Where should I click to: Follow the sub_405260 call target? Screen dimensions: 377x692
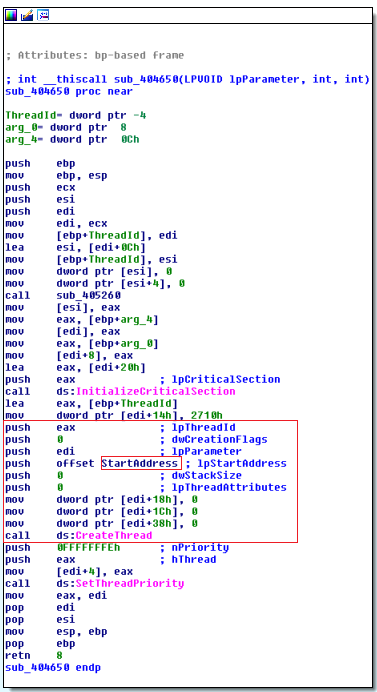click(88, 295)
